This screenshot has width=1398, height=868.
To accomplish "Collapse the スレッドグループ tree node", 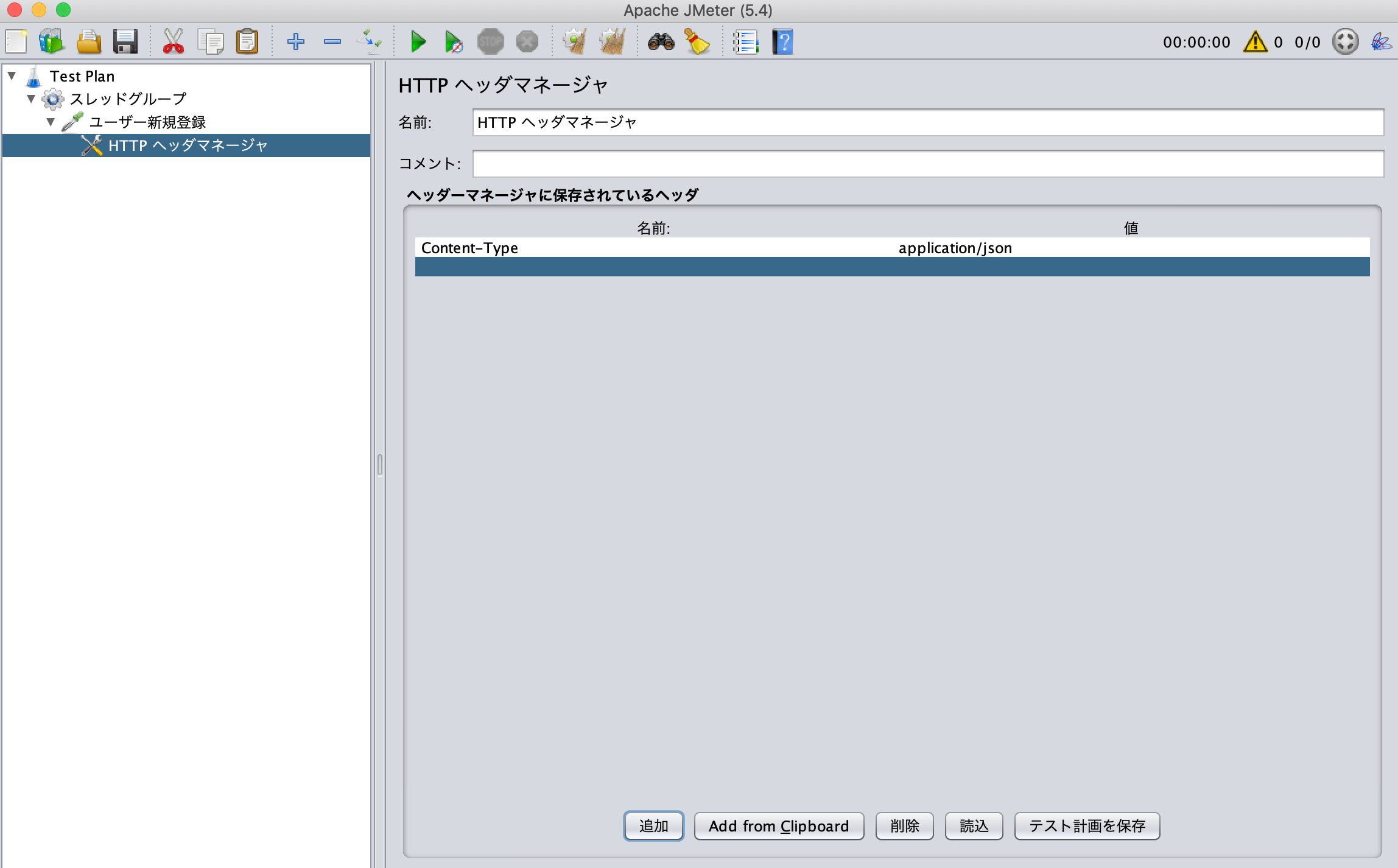I will coord(31,99).
